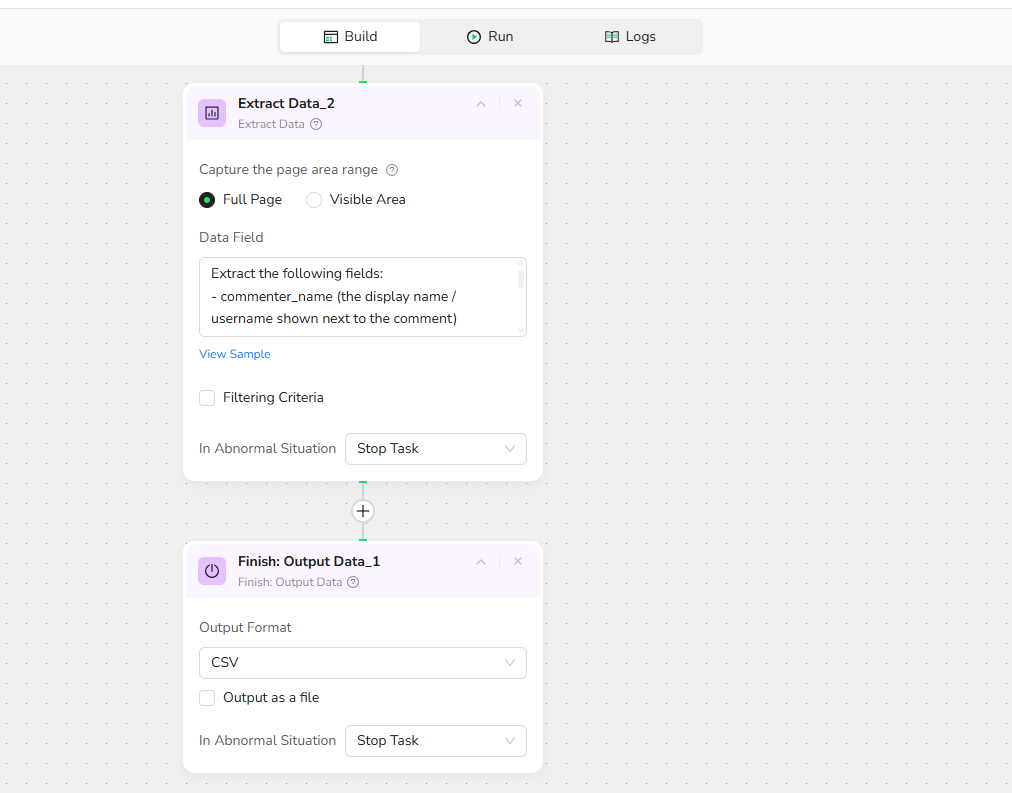
Task: Open the CSV output format dropdown
Action: 362,663
